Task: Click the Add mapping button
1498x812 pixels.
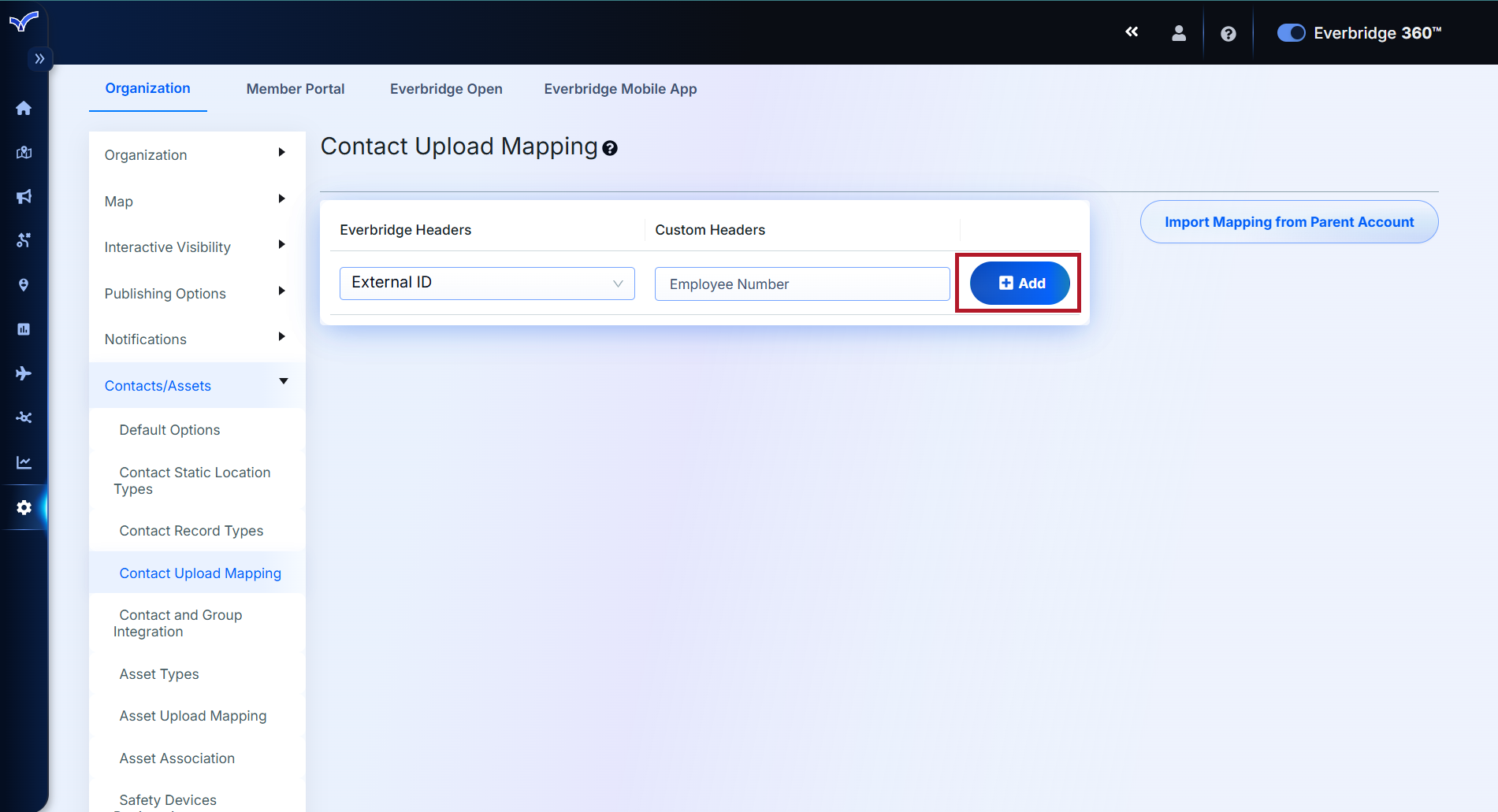Action: pyautogui.click(x=1020, y=284)
